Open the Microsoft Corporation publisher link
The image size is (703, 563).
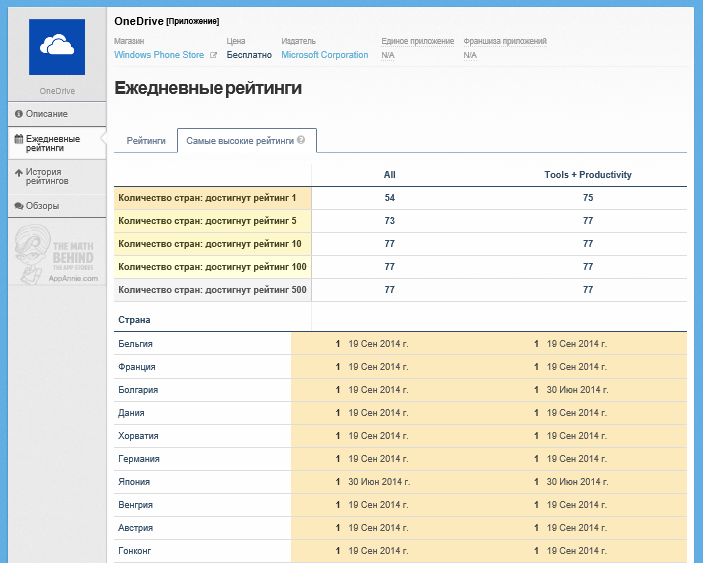[x=325, y=55]
